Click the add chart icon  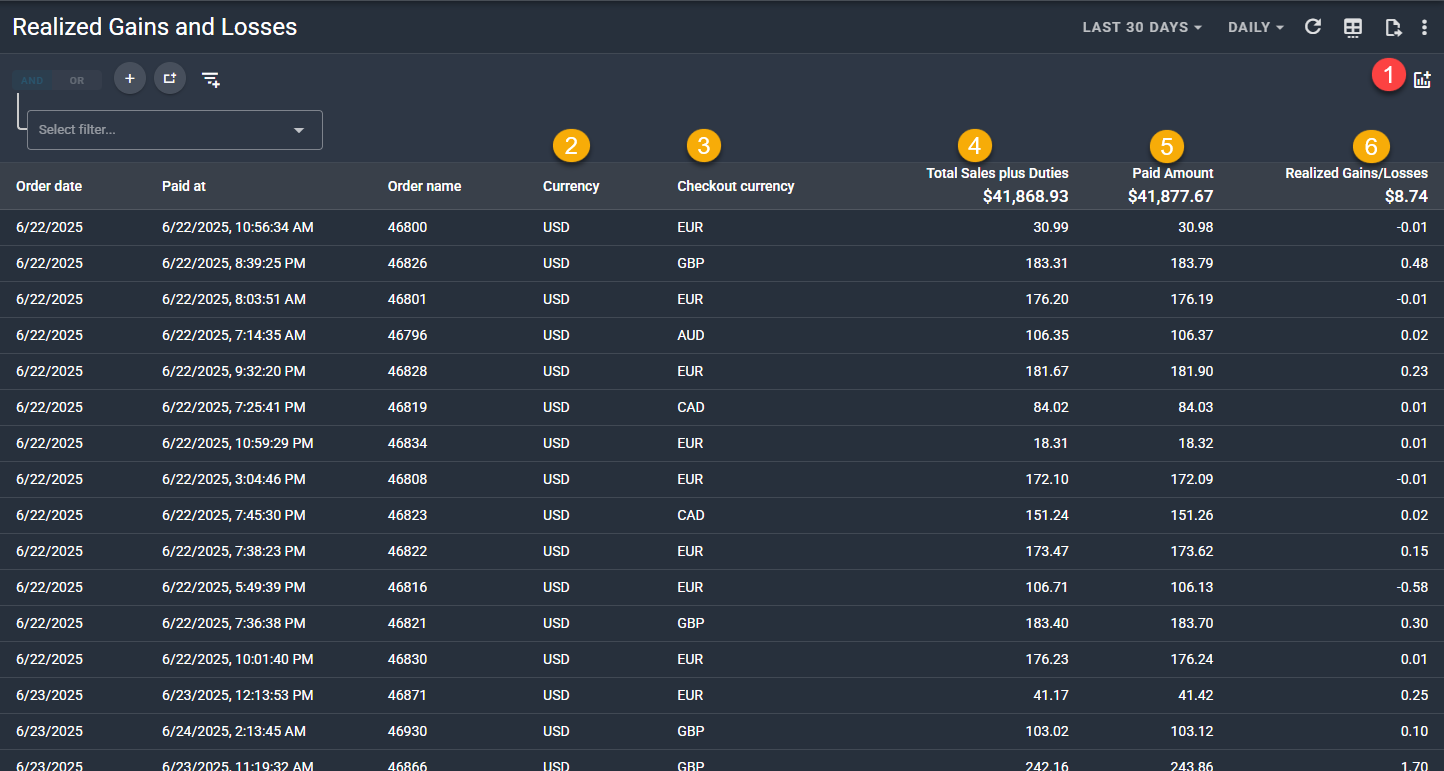coord(1422,80)
